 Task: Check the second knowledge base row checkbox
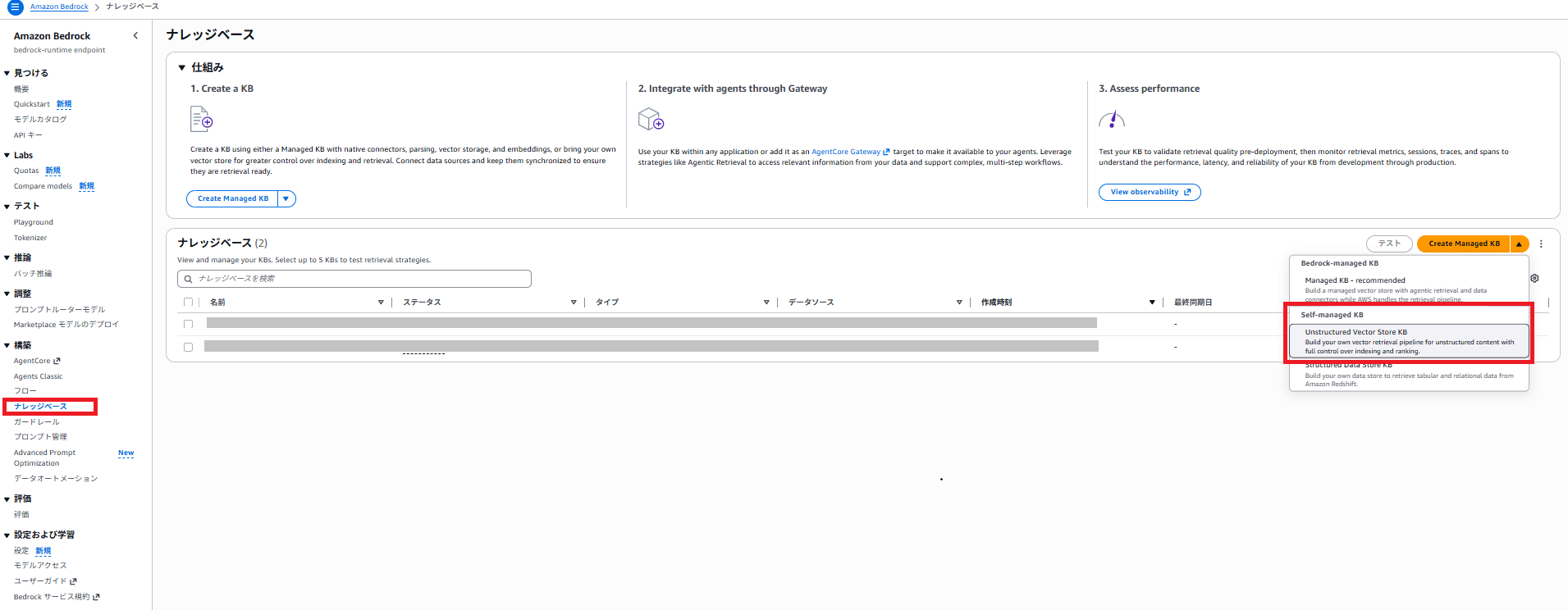[188, 347]
